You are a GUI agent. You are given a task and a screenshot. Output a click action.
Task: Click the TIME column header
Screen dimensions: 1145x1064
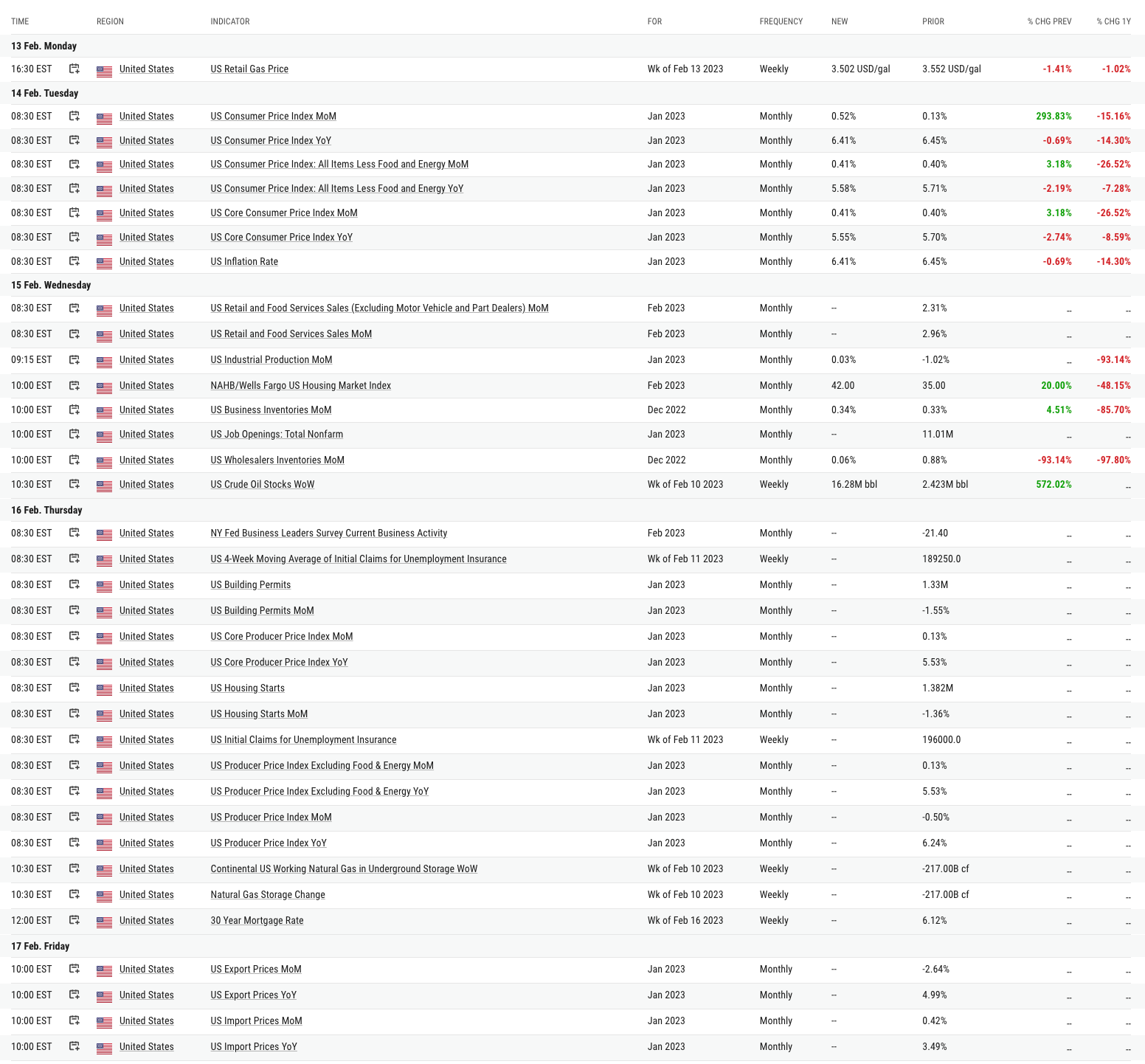tap(20, 21)
